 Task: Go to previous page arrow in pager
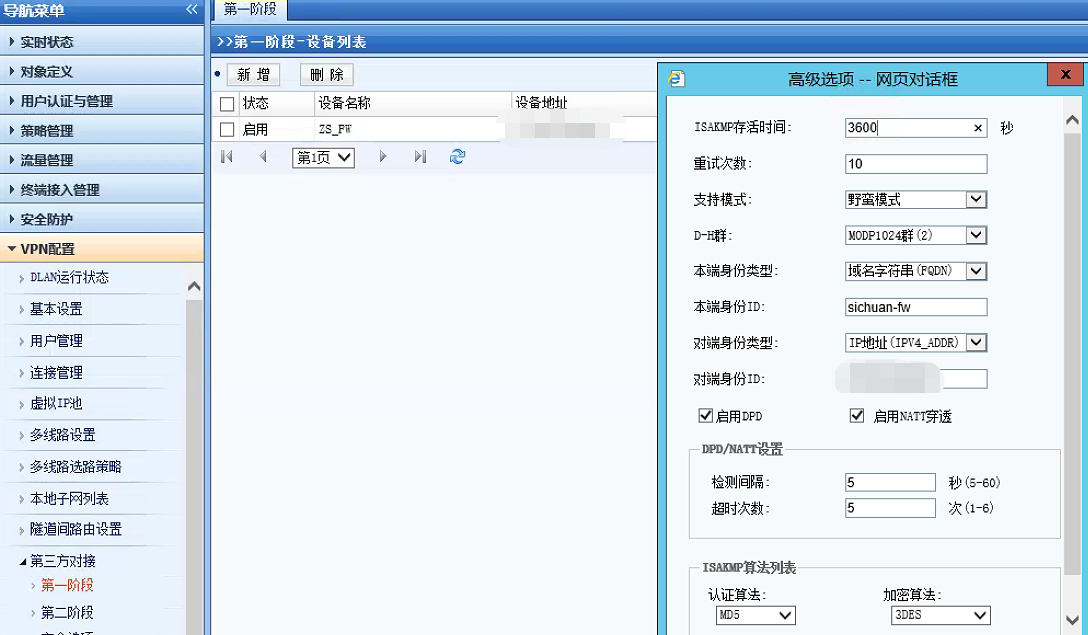263,157
